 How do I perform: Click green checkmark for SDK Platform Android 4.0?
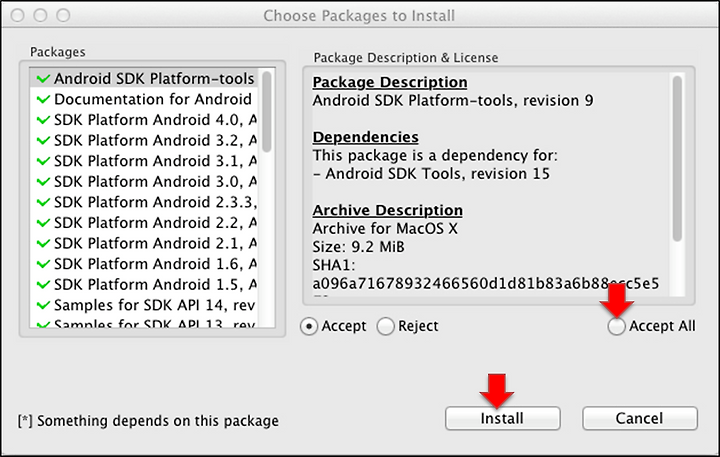[x=43, y=120]
